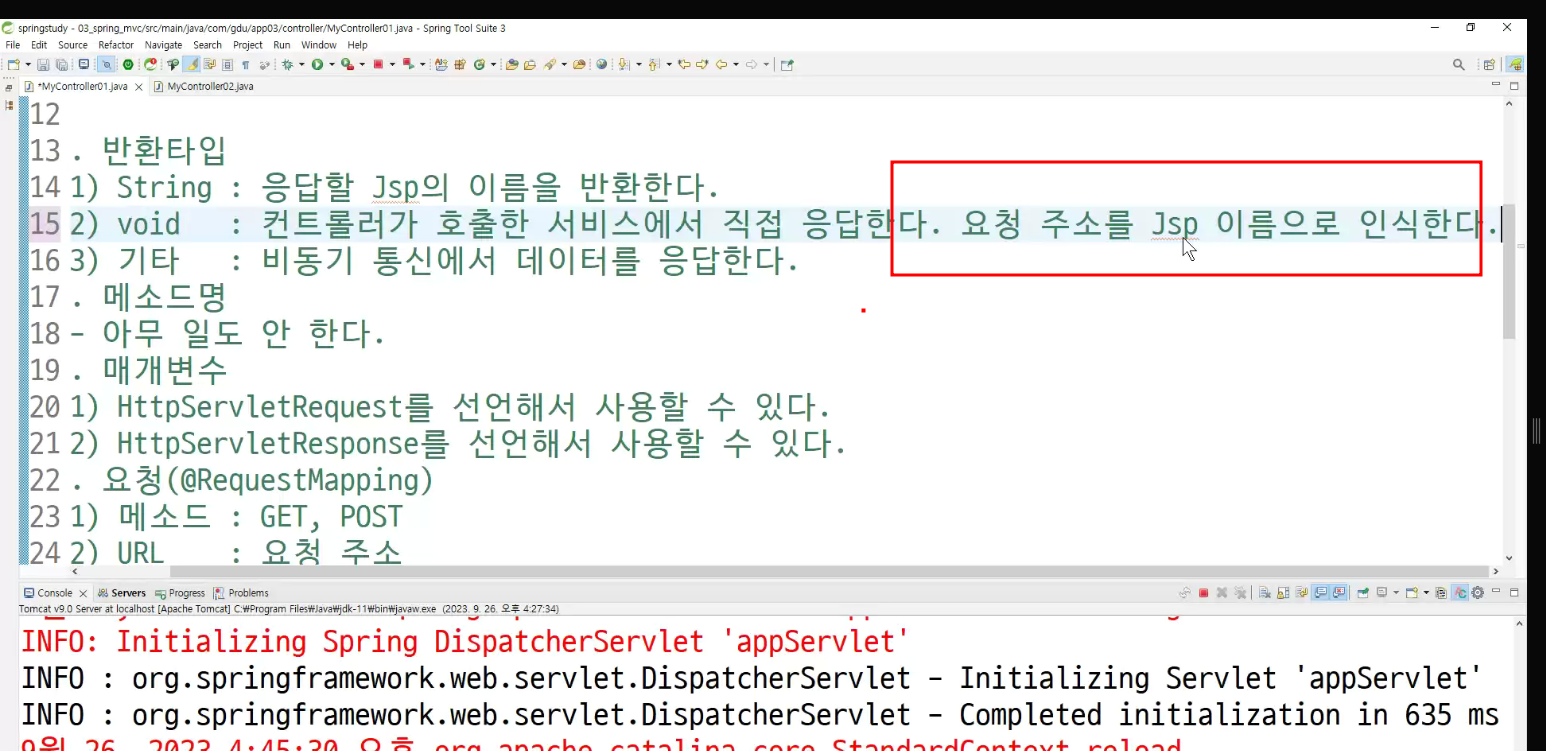Click the Open Web Browser globe icon
Screen dimensions: 1546x751
(602, 64)
